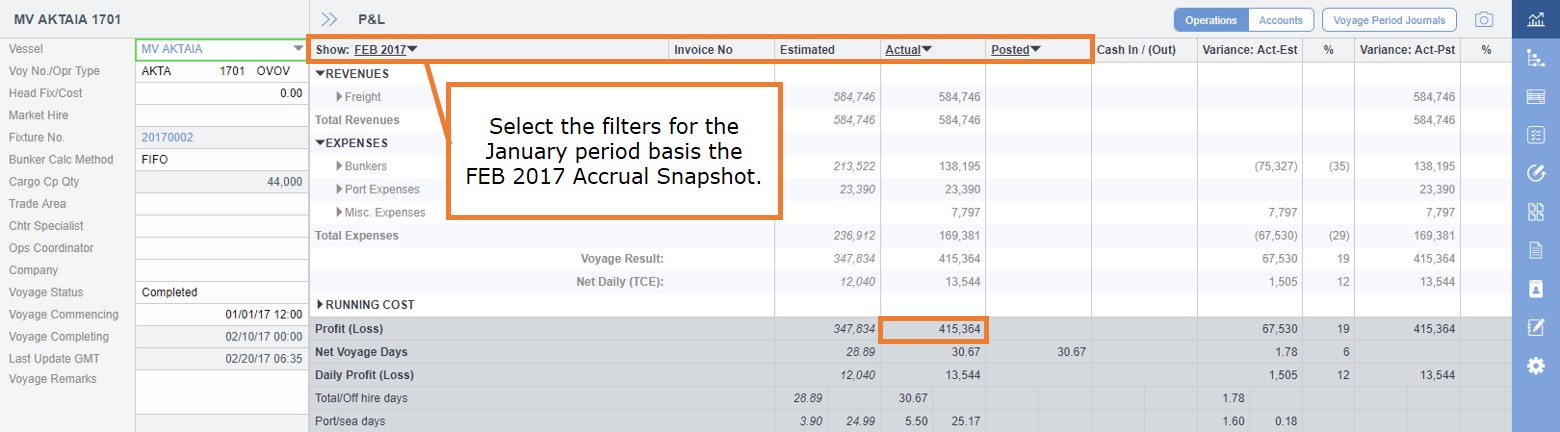The width and height of the screenshot is (1560, 432).
Task: Click the edit note pencil icon
Action: point(1535,327)
